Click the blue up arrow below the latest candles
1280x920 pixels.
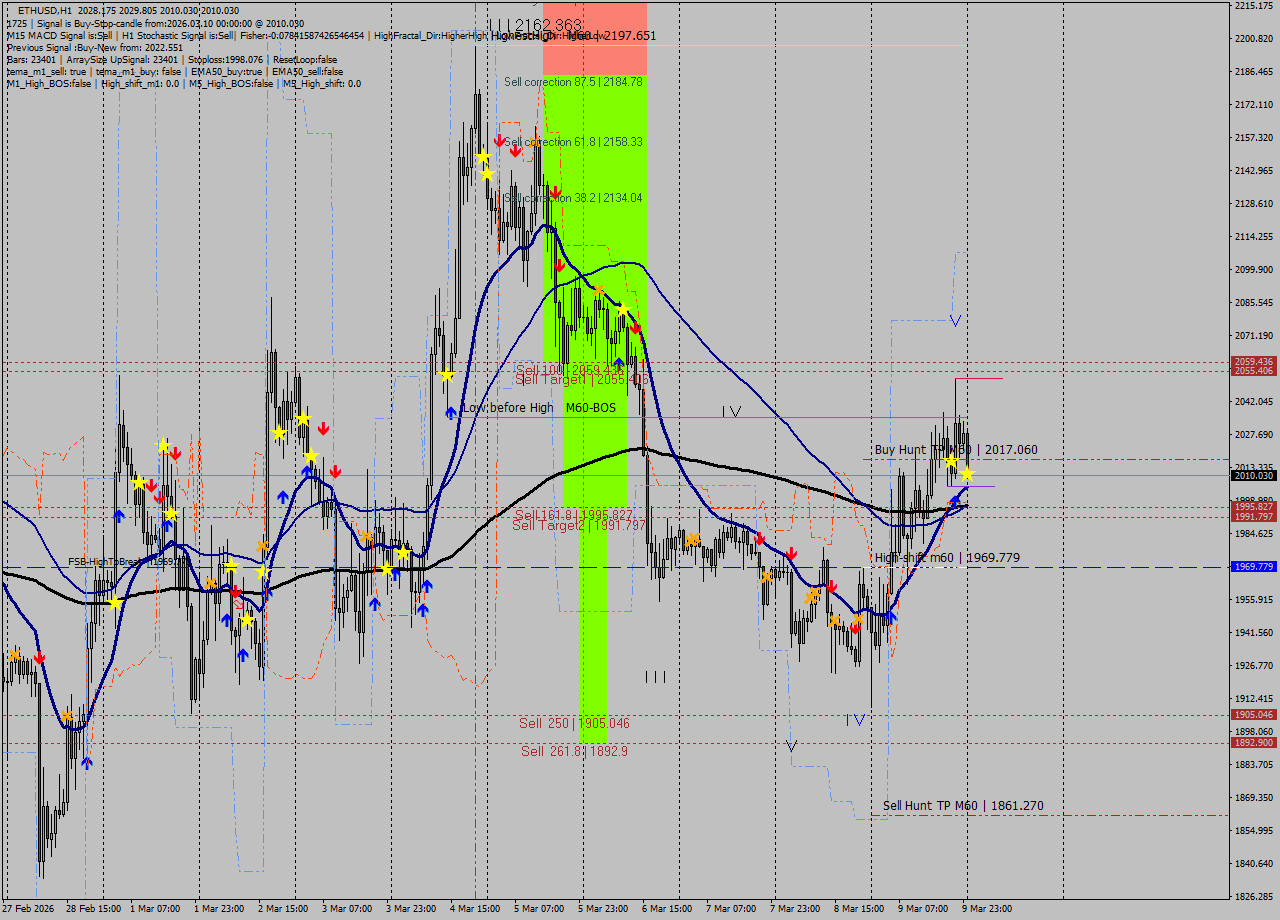pos(956,500)
